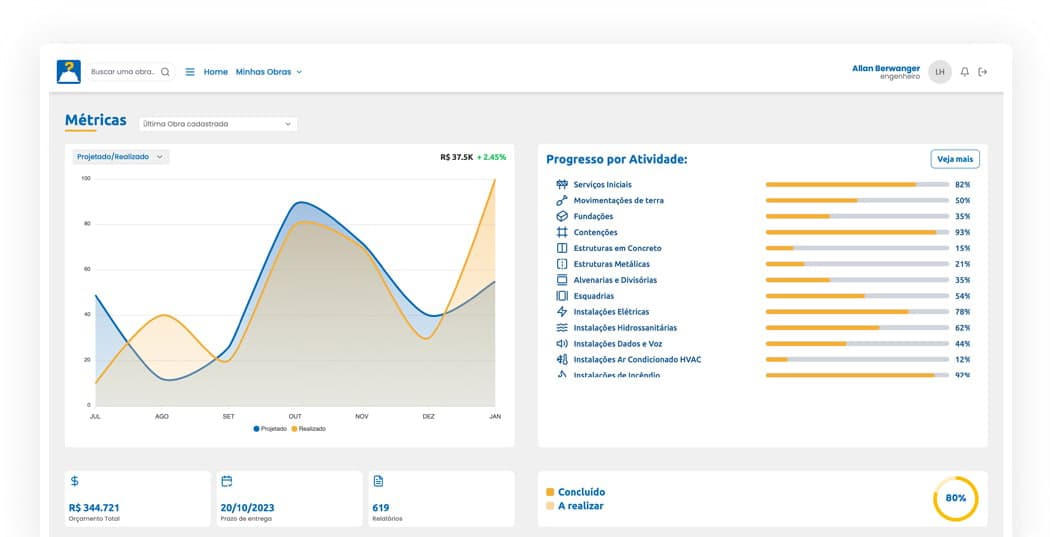Click the Veja mais button
The width and height of the screenshot is (1050, 537).
coord(955,159)
